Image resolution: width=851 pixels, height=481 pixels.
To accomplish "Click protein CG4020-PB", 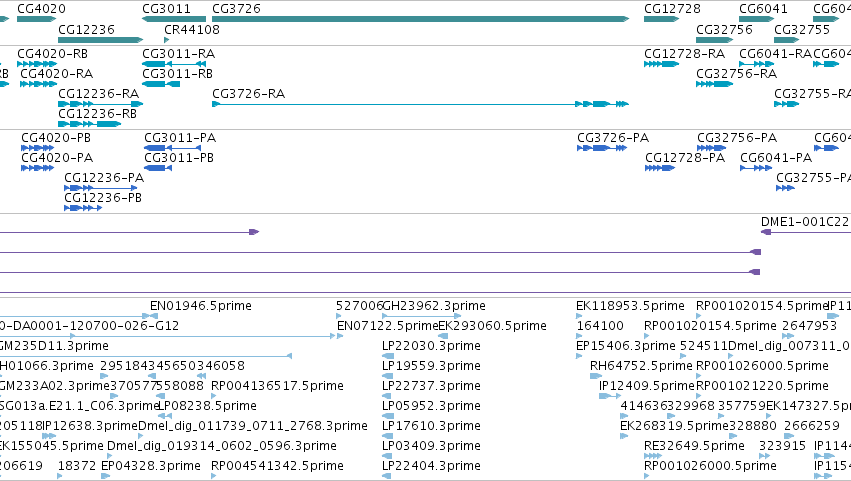I will (37, 148).
